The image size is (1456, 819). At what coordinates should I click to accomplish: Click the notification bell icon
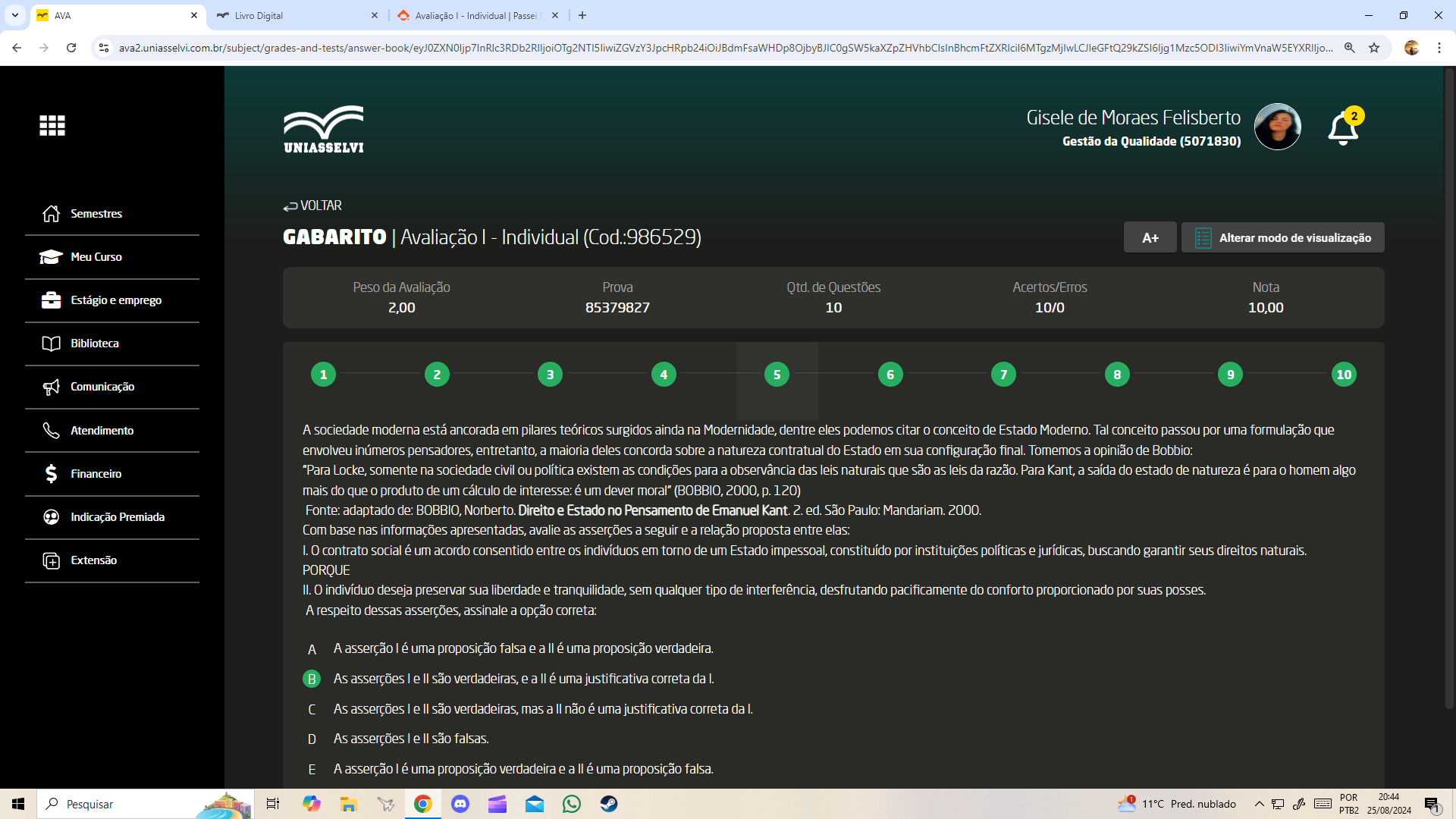[x=1342, y=128]
